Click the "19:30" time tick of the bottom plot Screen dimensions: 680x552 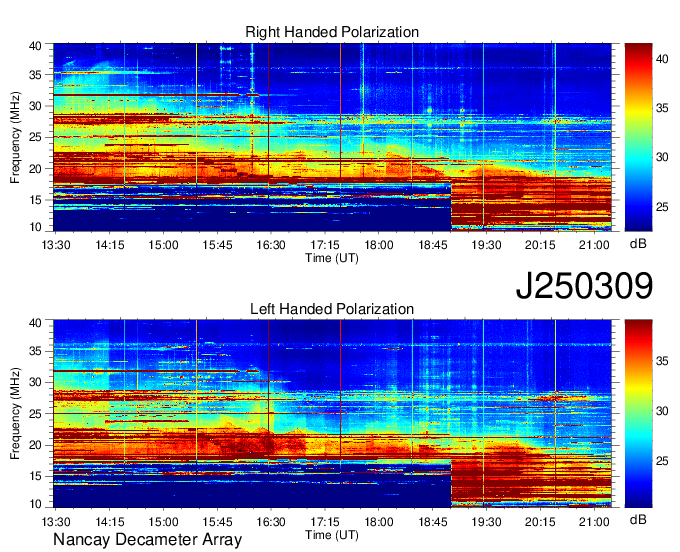[486, 522]
